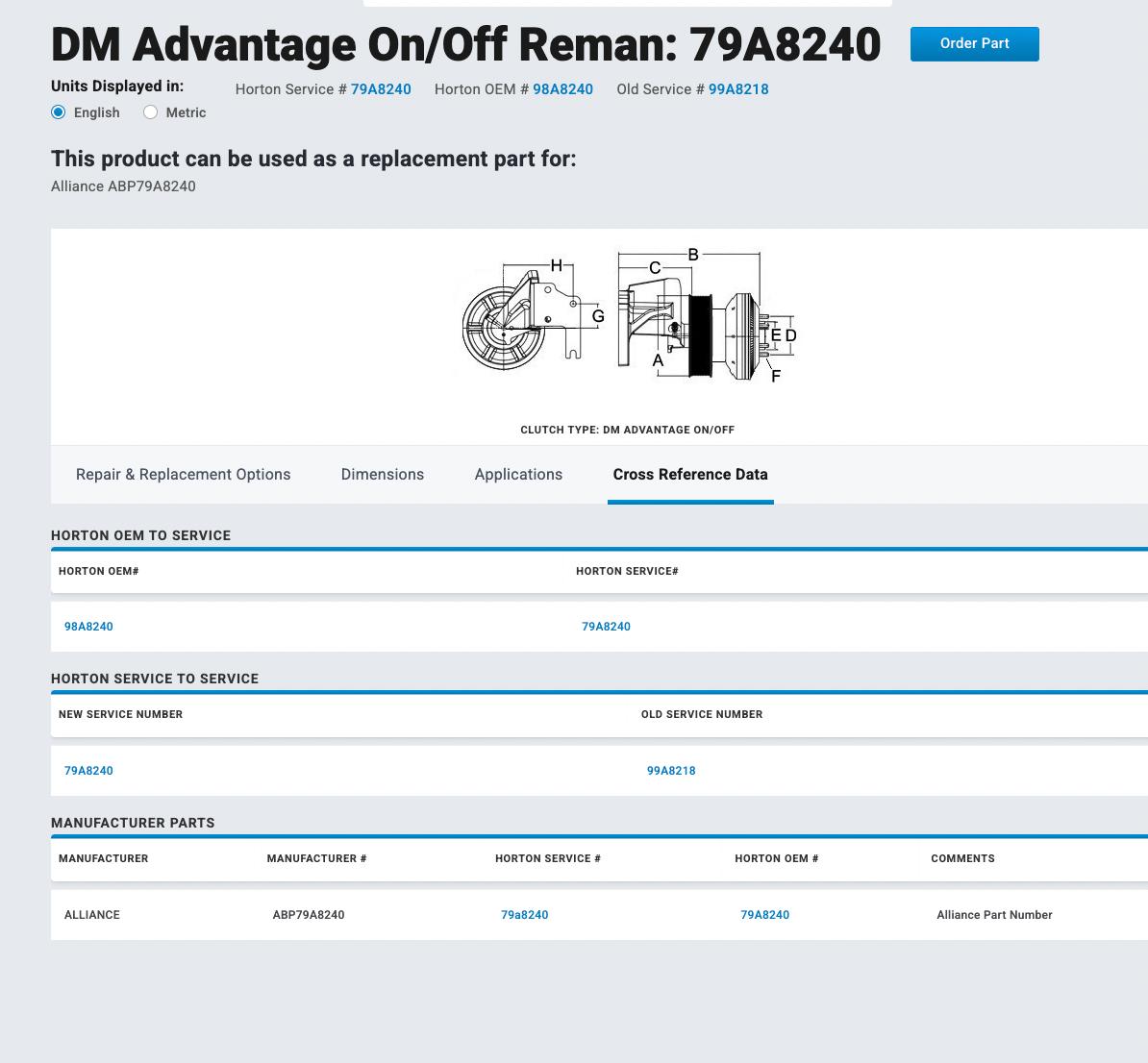Open Horton Service # 79A8240 header link
The image size is (1148, 1063).
tap(381, 89)
